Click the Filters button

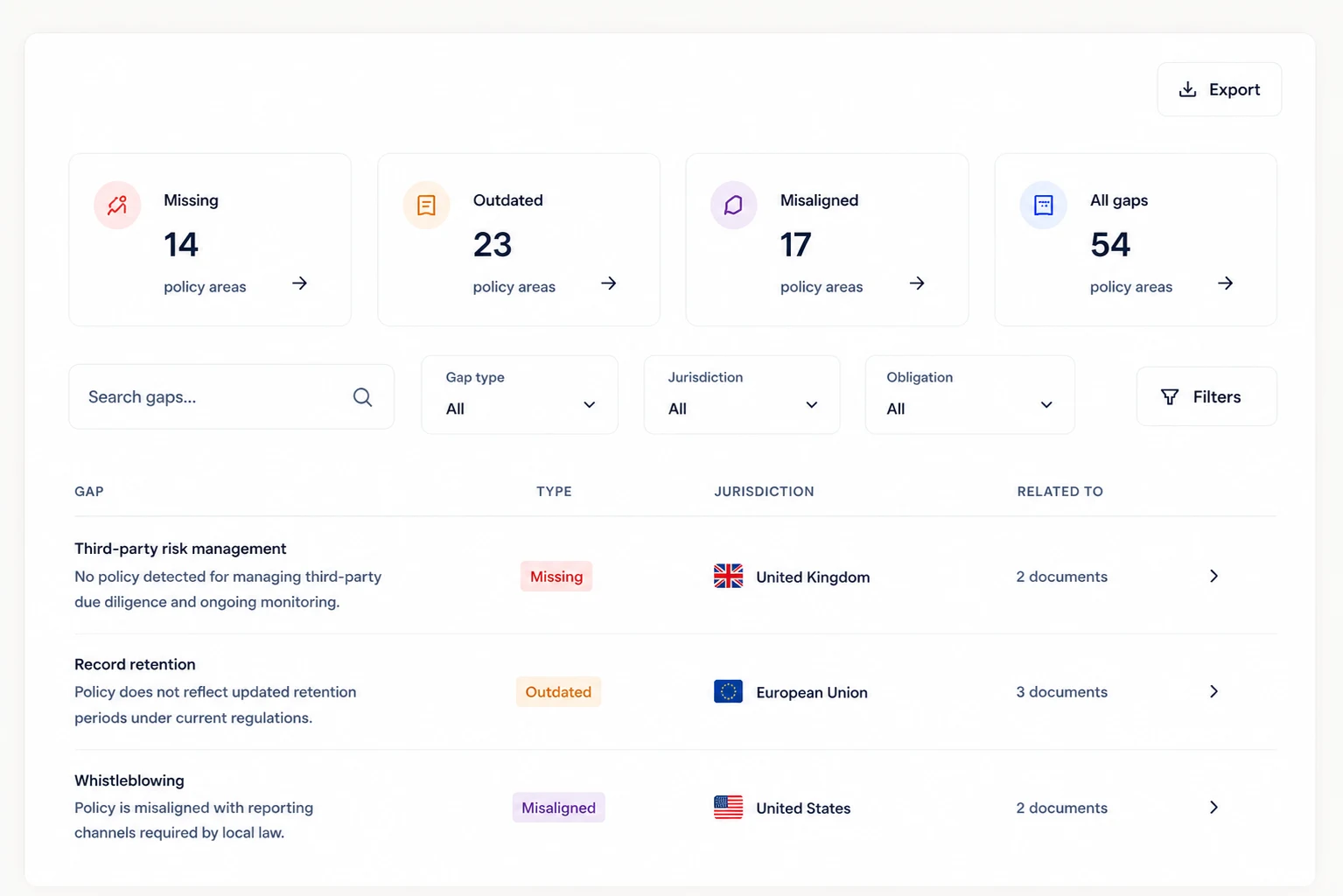[1207, 396]
